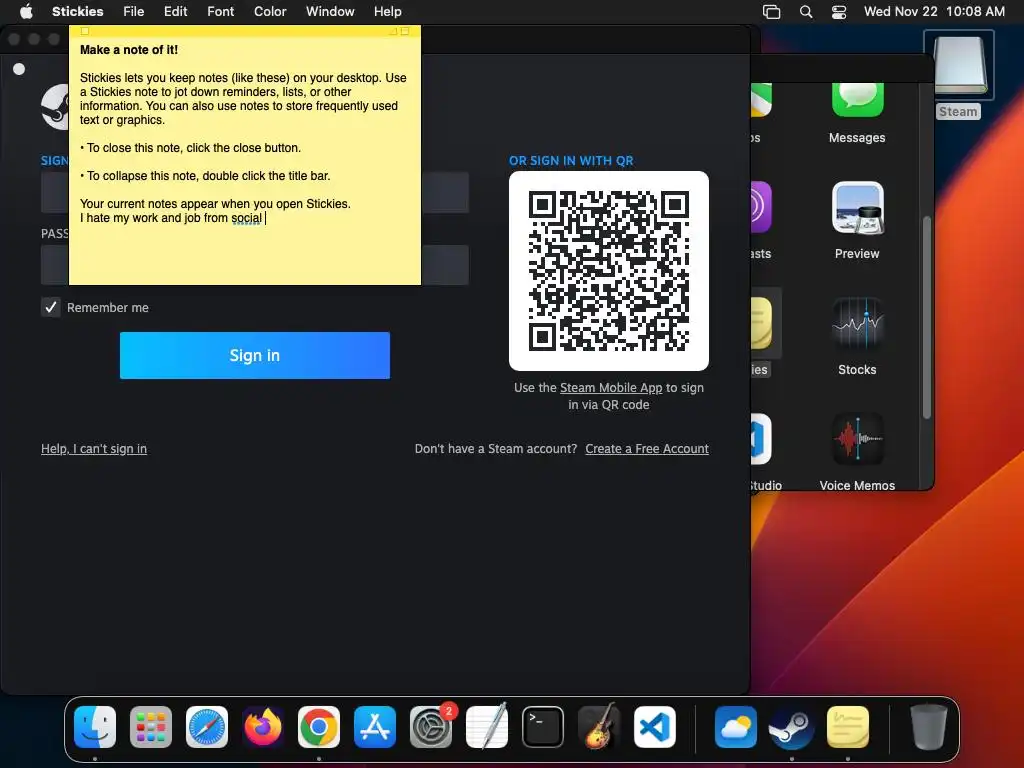Click the Steam icon in Dock
Image resolution: width=1024 pixels, height=768 pixels.
pos(792,727)
